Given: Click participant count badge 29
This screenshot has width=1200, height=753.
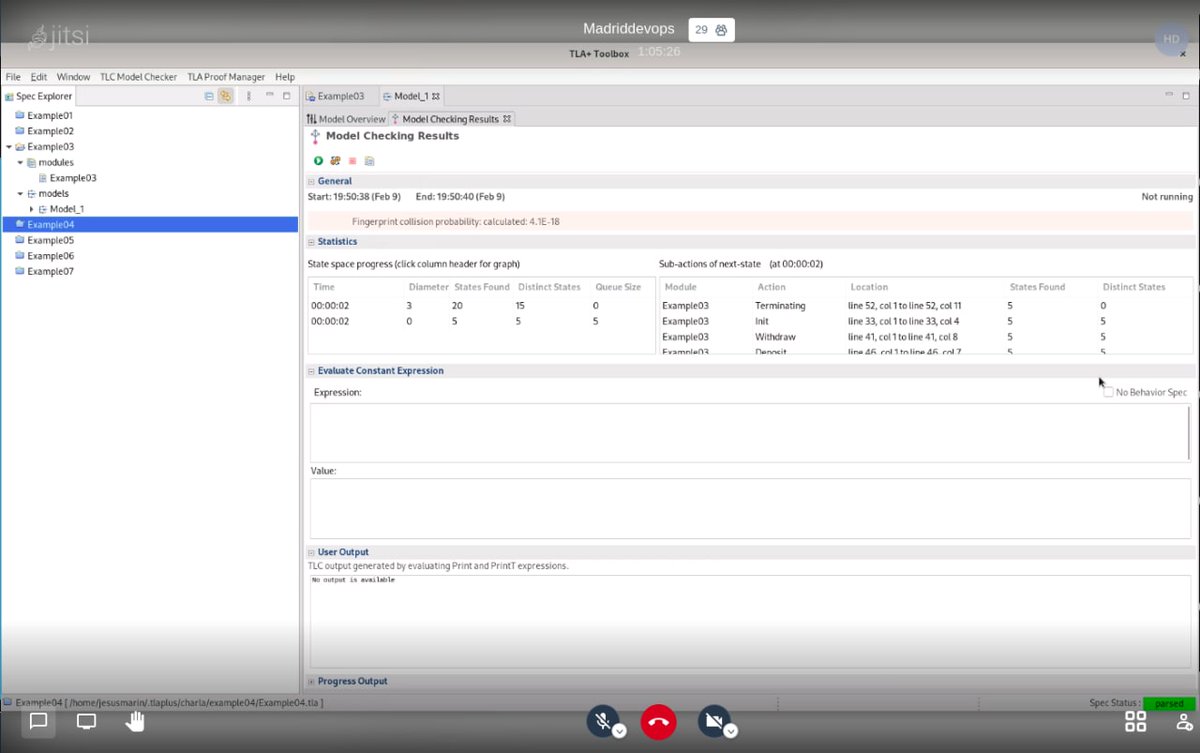Looking at the screenshot, I should (711, 30).
